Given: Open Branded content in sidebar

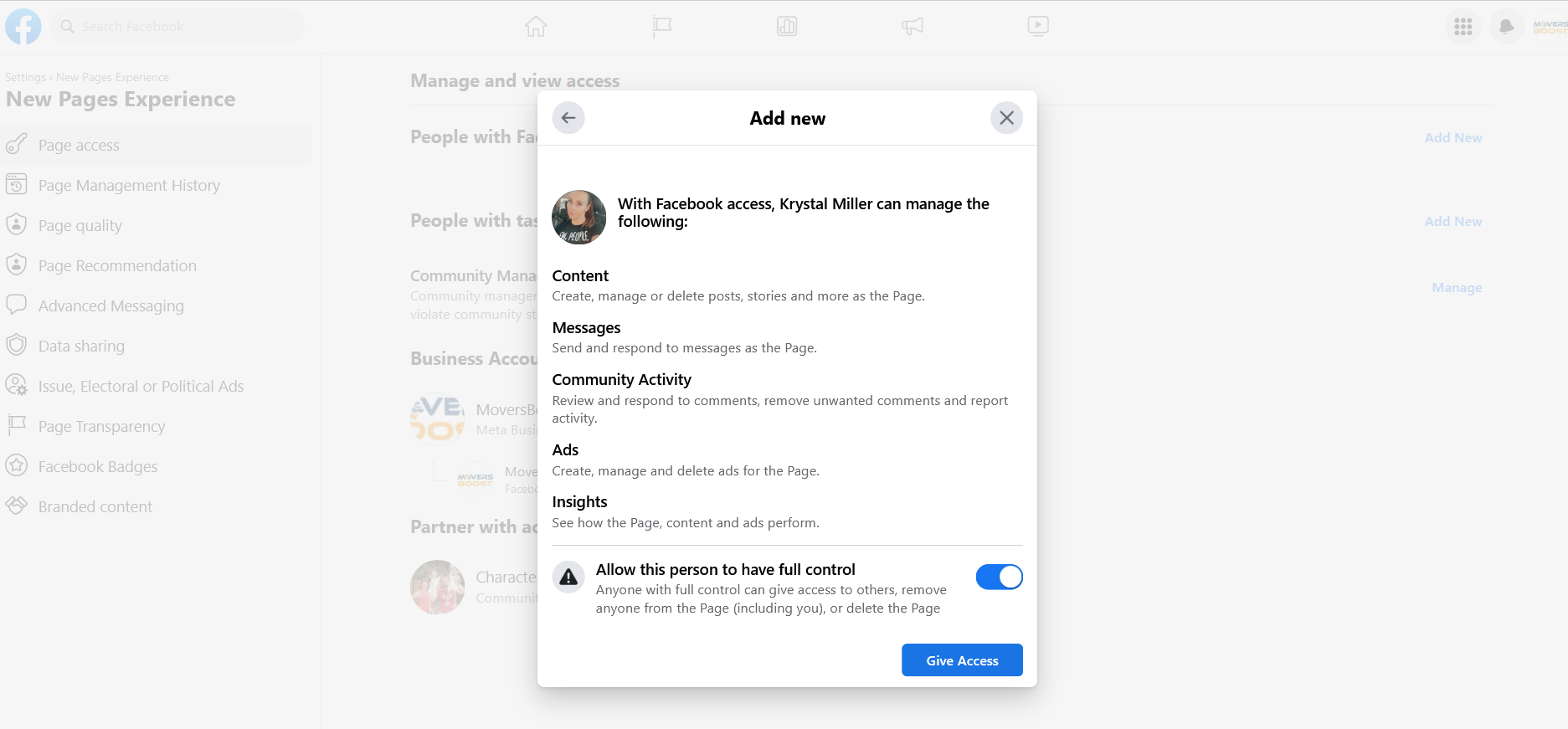Looking at the screenshot, I should (x=157, y=507).
